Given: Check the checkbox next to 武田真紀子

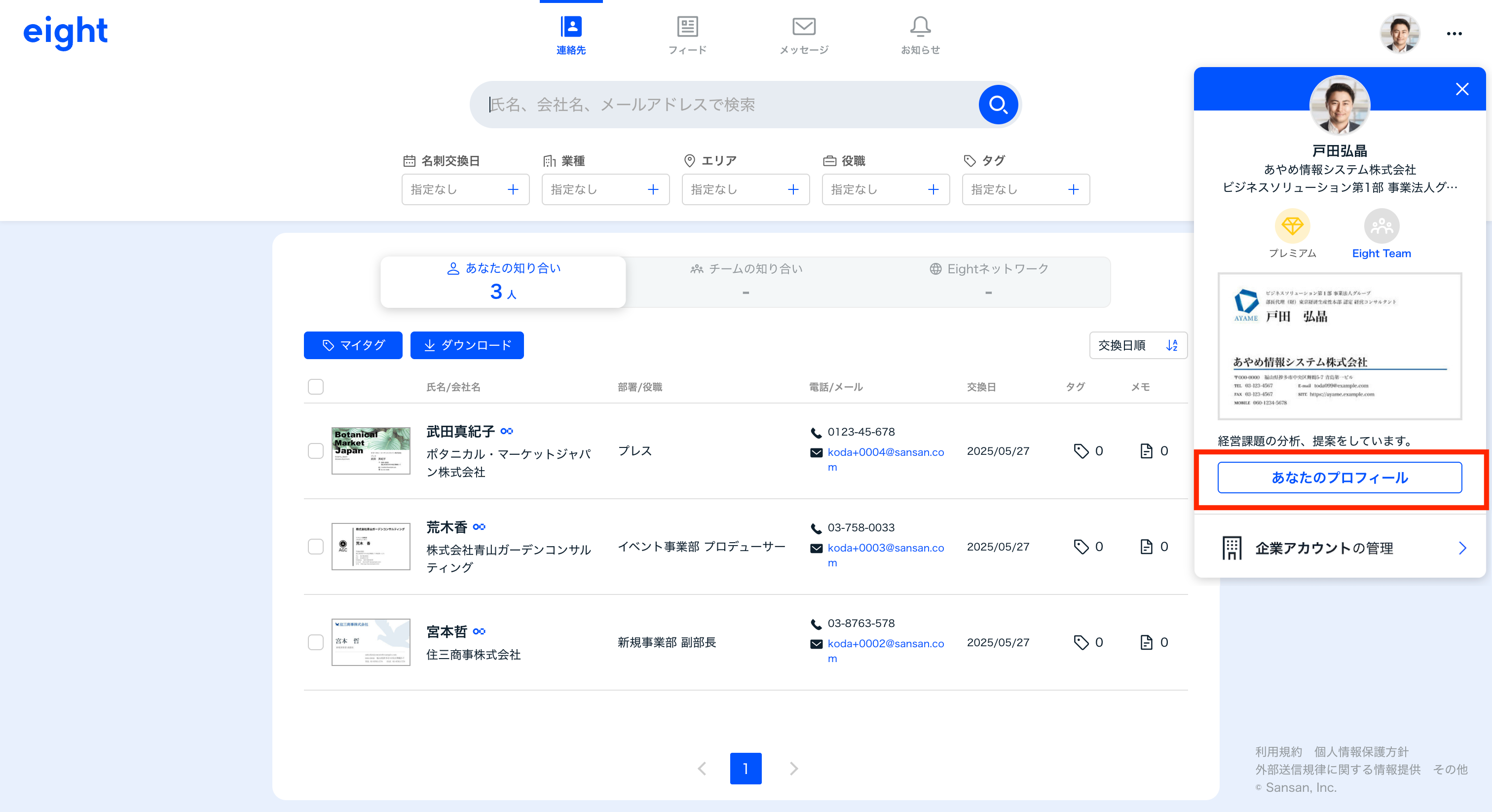Looking at the screenshot, I should 316,452.
